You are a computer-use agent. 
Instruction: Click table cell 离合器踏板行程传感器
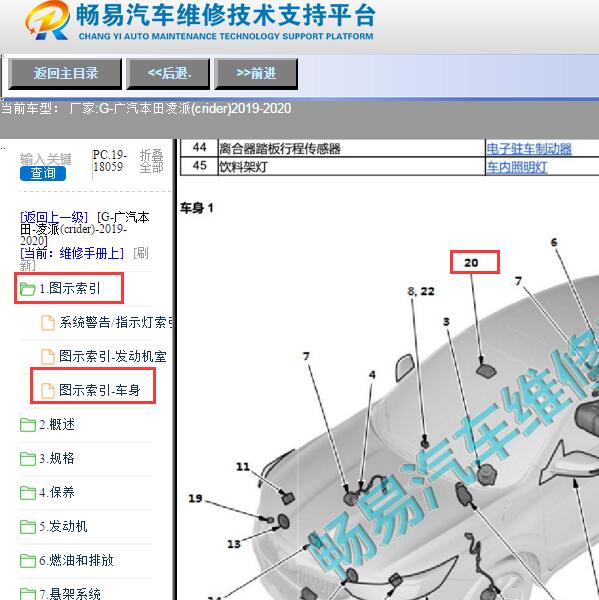tap(351, 148)
